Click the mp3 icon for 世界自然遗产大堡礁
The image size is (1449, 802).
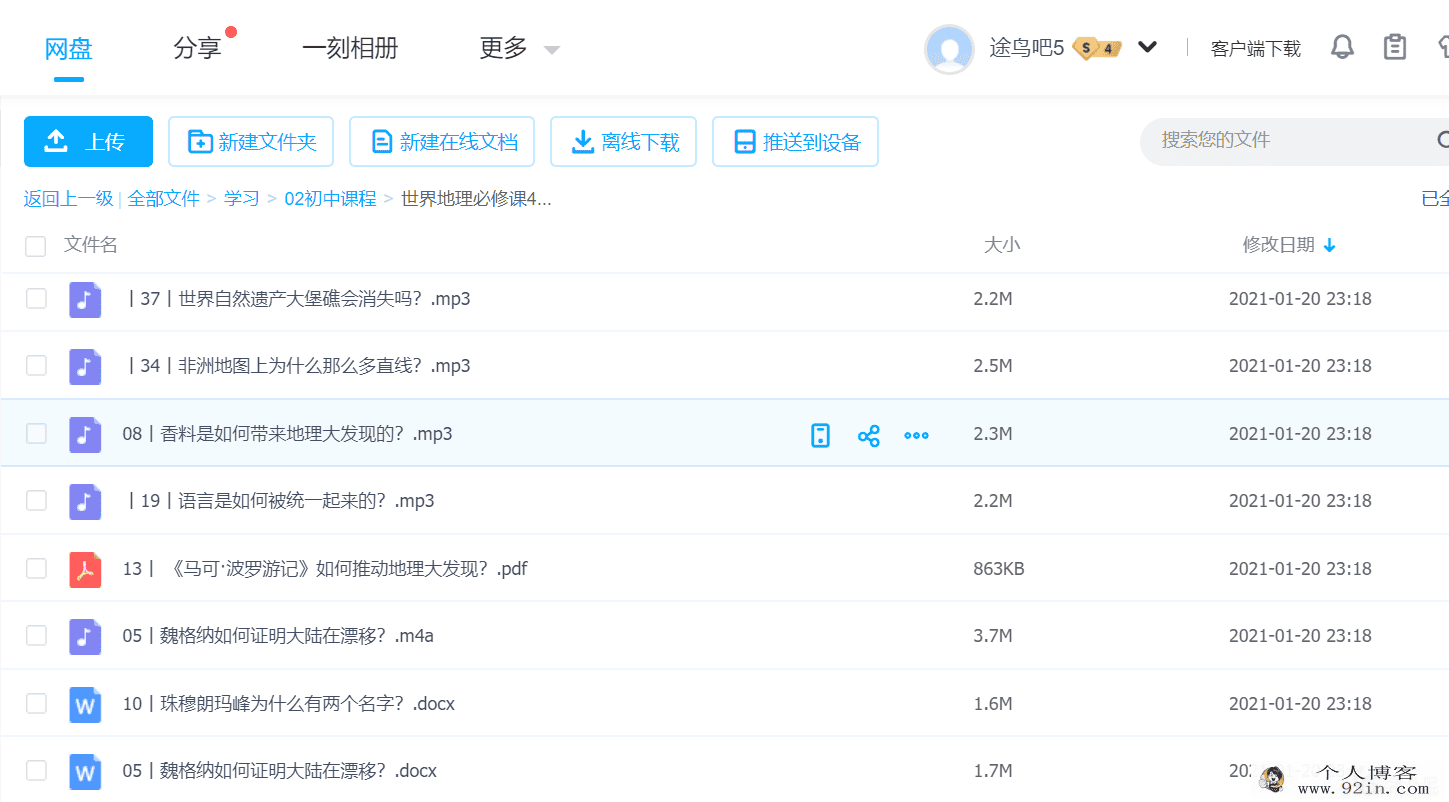[85, 299]
